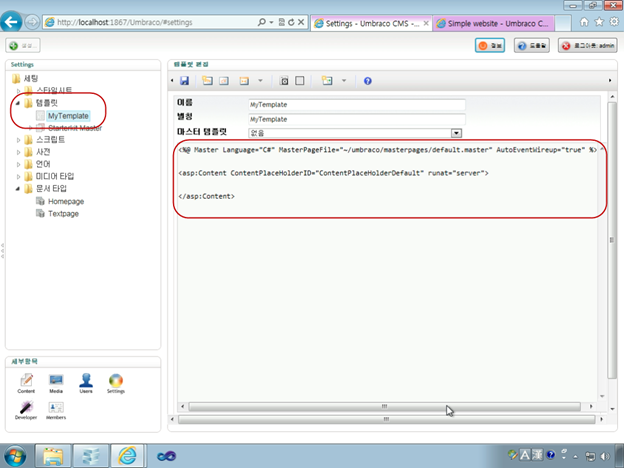Open the Media section
Screen dimensions: 624x468
pos(56,383)
